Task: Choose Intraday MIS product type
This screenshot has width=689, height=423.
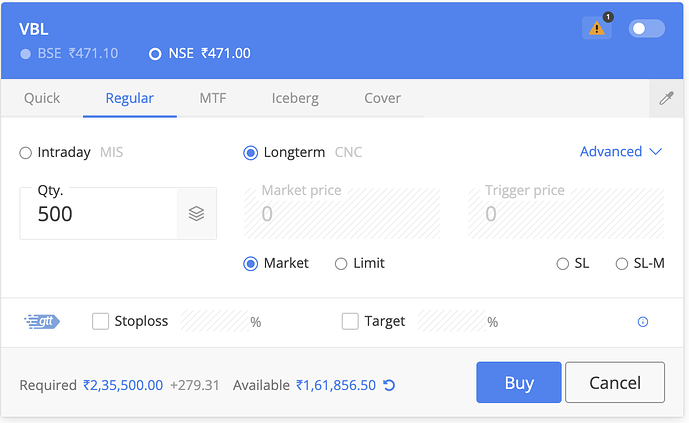Action: (x=26, y=153)
